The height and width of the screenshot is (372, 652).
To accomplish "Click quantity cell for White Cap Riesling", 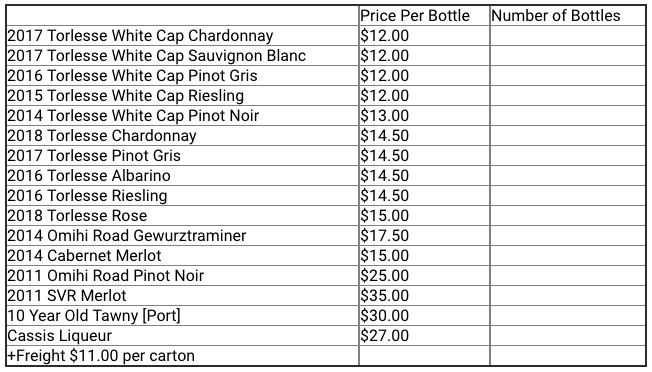I will click(568, 96).
